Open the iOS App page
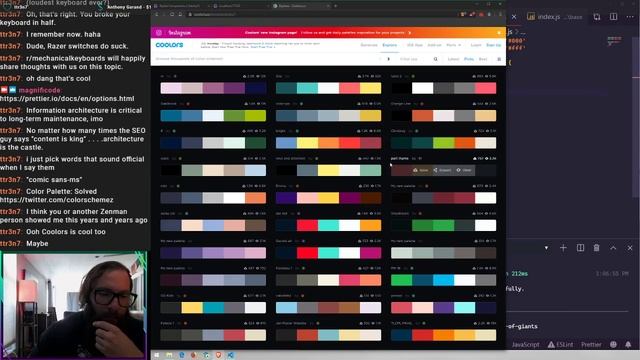The width and height of the screenshot is (640, 360). pyautogui.click(x=414, y=45)
